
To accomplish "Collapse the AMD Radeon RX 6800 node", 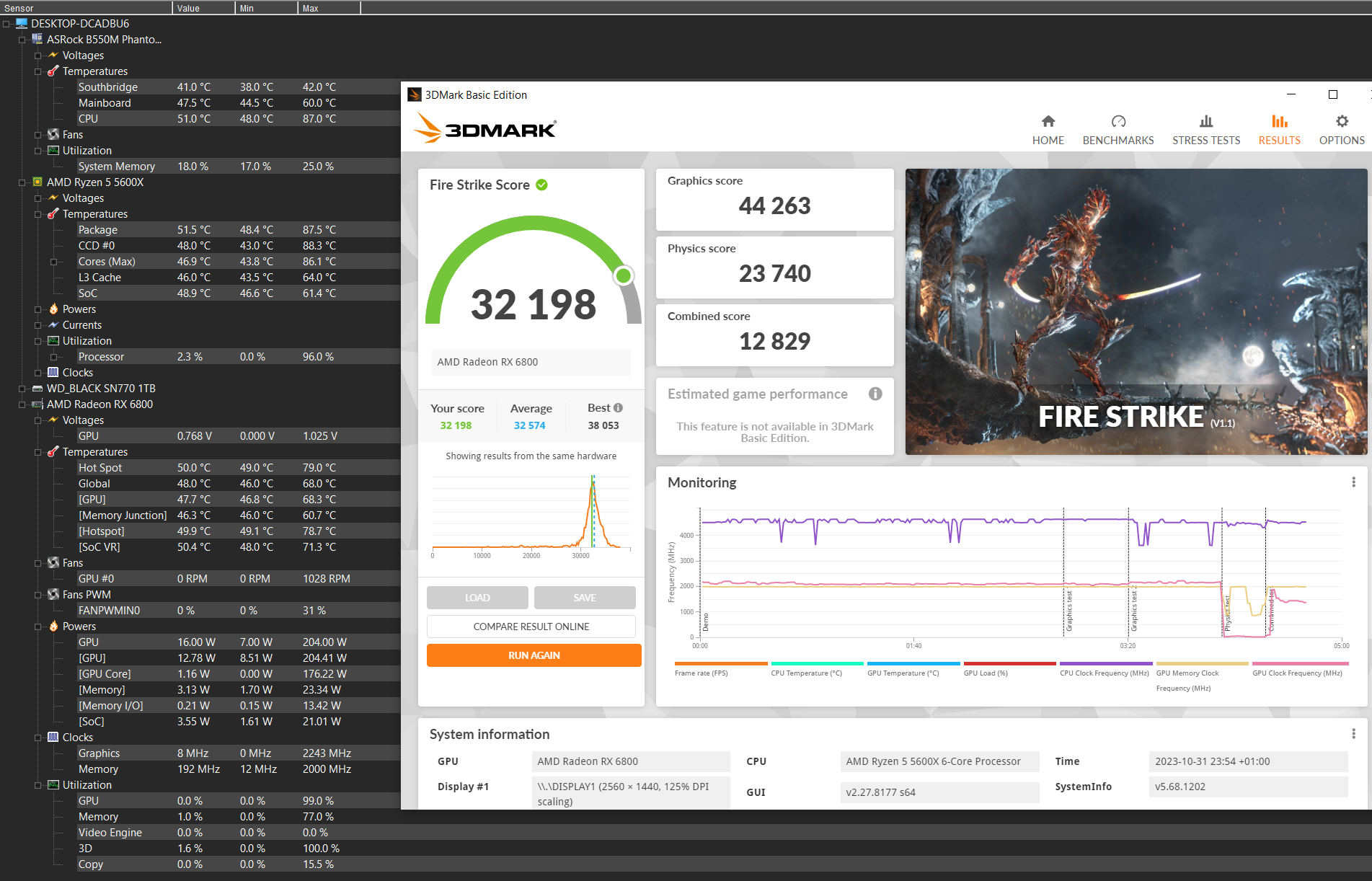I will click(x=22, y=404).
